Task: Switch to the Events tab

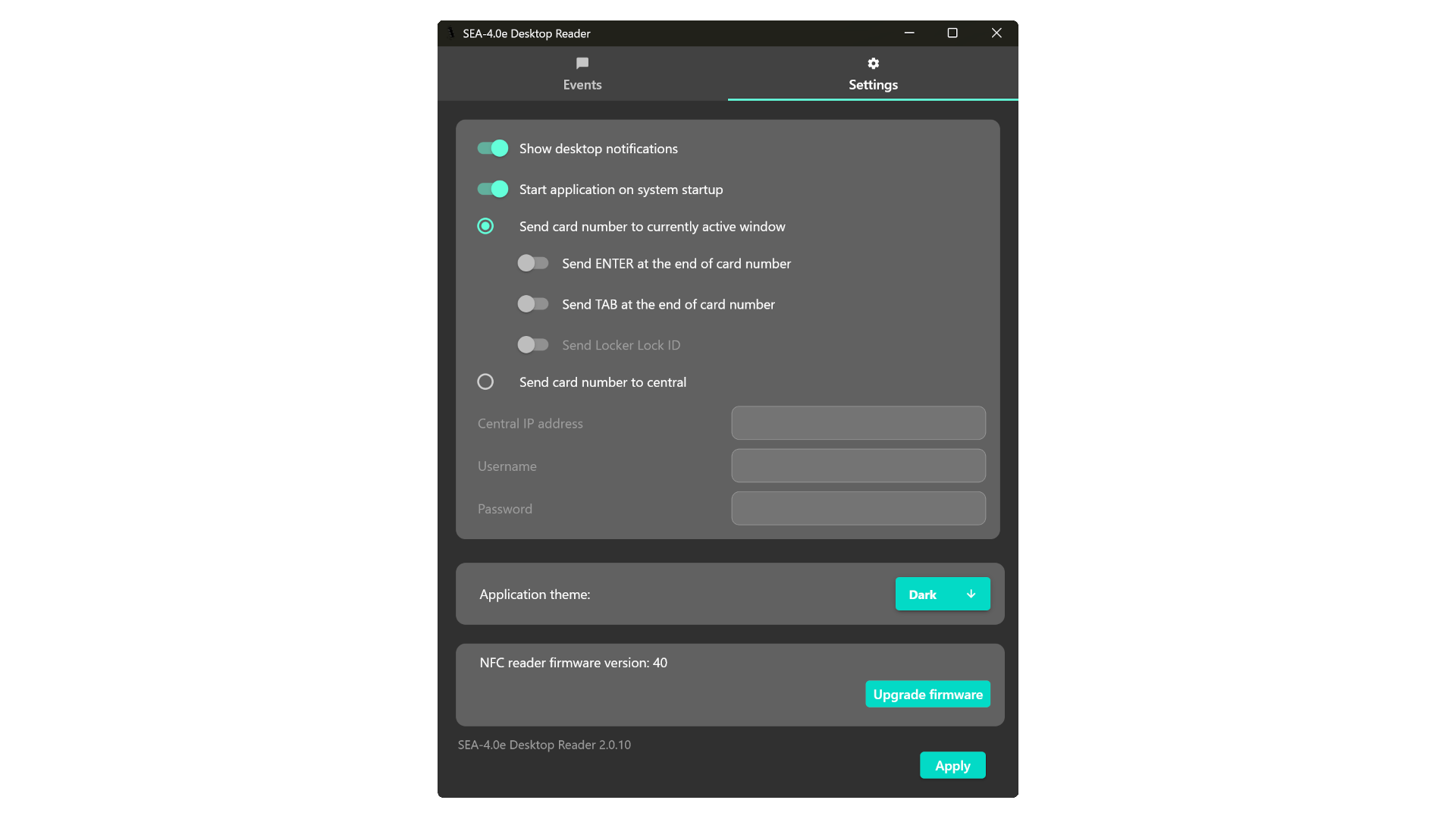Action: point(582,74)
